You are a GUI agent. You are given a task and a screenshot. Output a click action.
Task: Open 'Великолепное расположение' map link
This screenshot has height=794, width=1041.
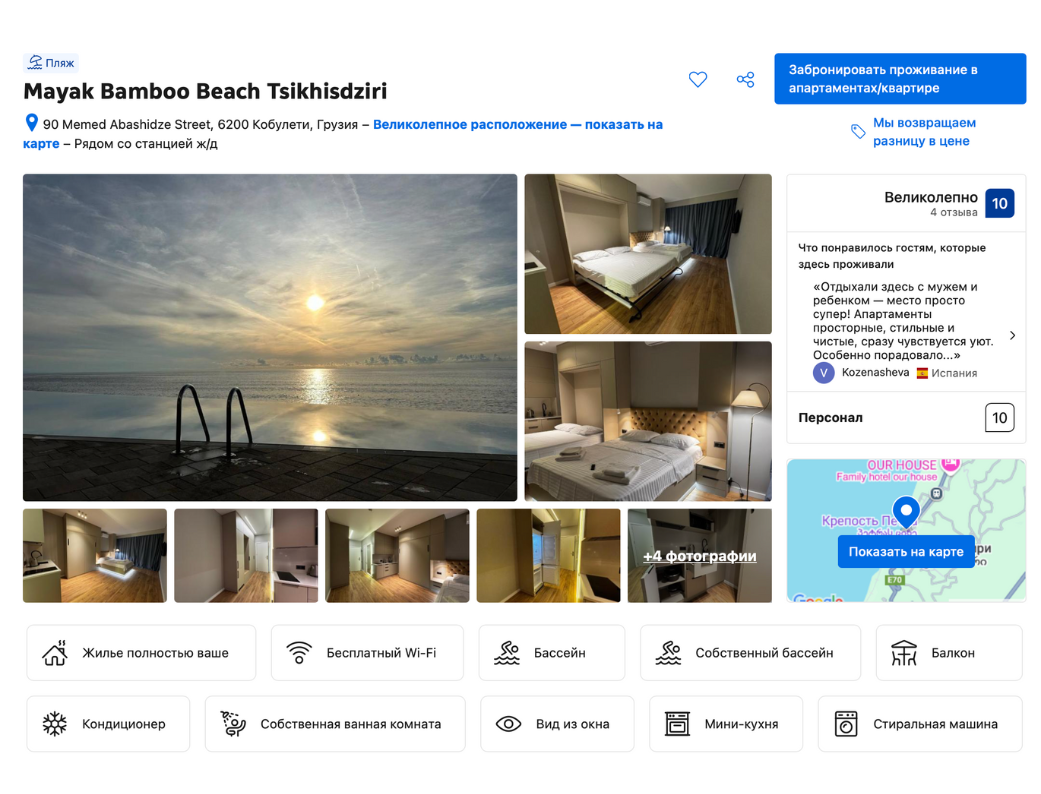470,125
